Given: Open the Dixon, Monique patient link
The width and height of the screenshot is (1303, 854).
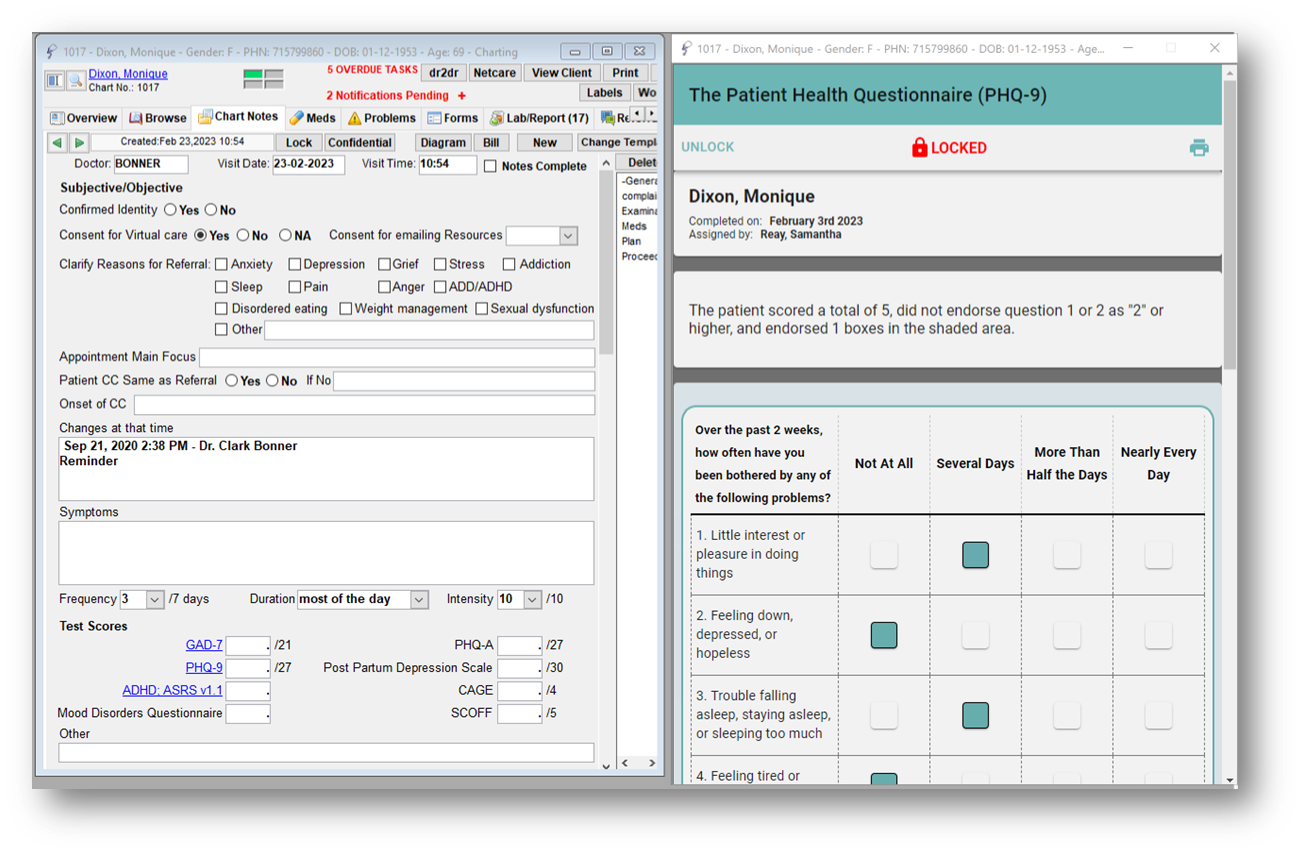Looking at the screenshot, I should click(128, 74).
